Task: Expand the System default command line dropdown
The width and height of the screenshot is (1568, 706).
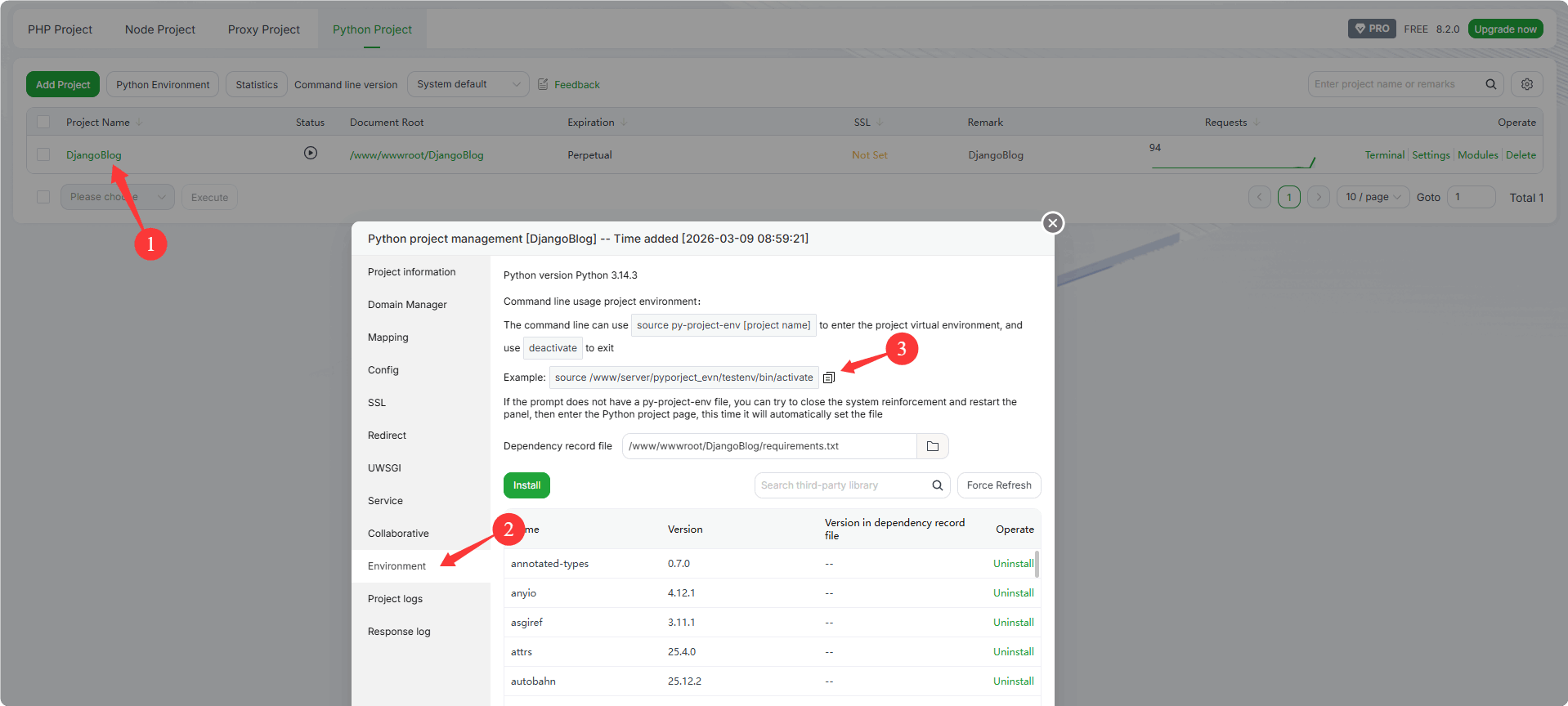Action: click(468, 84)
